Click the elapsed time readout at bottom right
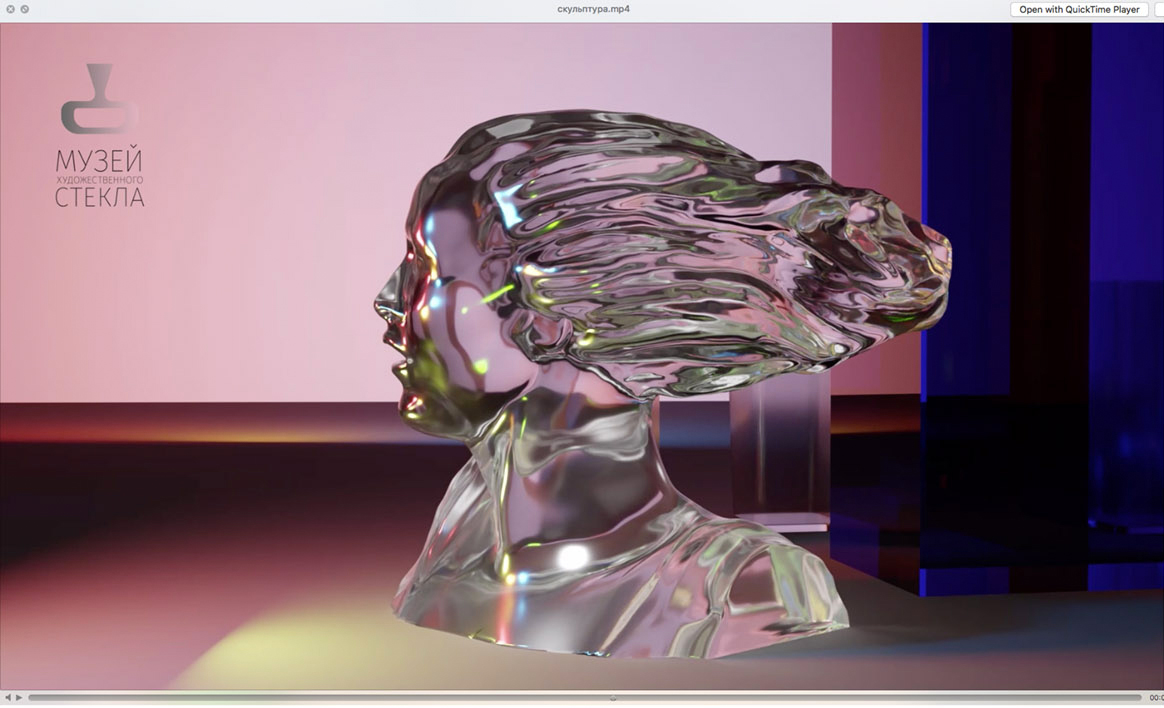The image size is (1164, 708). coord(1156,697)
